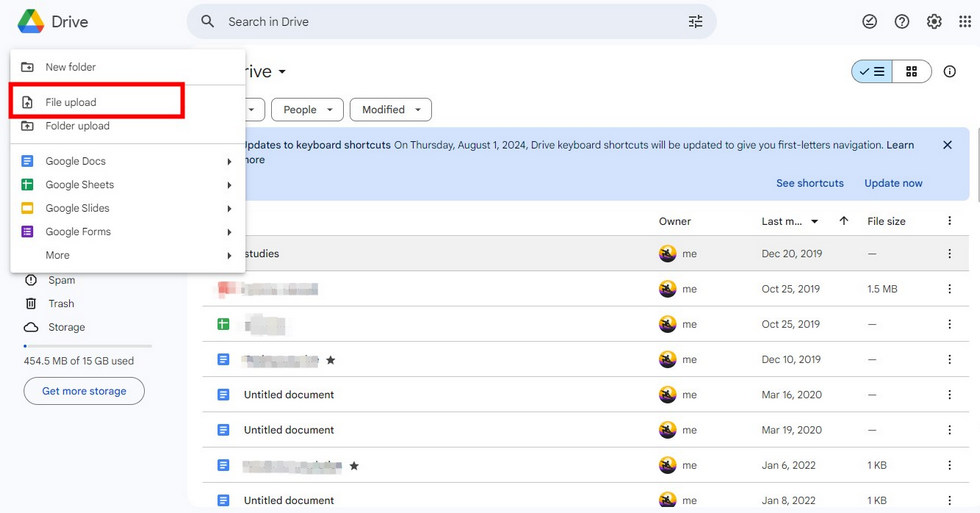Expand the More submenu arrow
The image size is (980, 513).
[x=229, y=256]
